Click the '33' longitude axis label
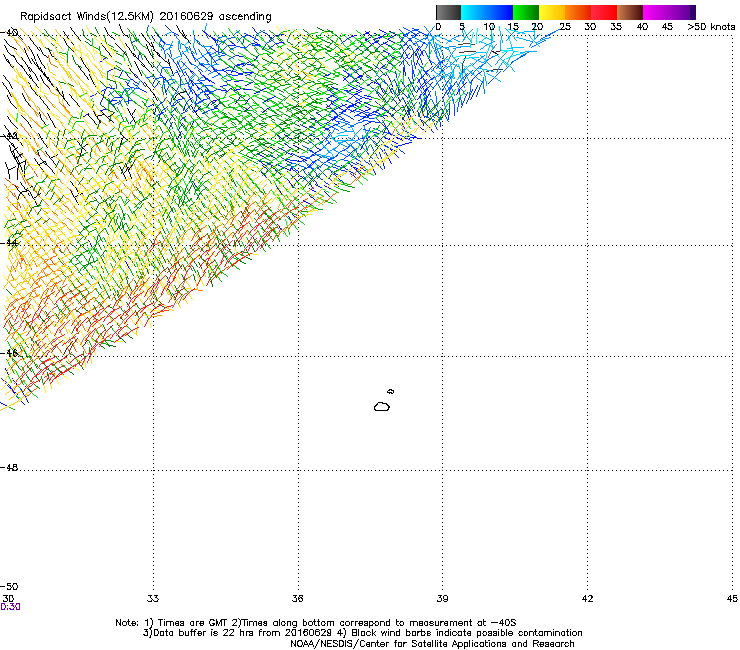This screenshot has width=740, height=650. click(x=153, y=599)
